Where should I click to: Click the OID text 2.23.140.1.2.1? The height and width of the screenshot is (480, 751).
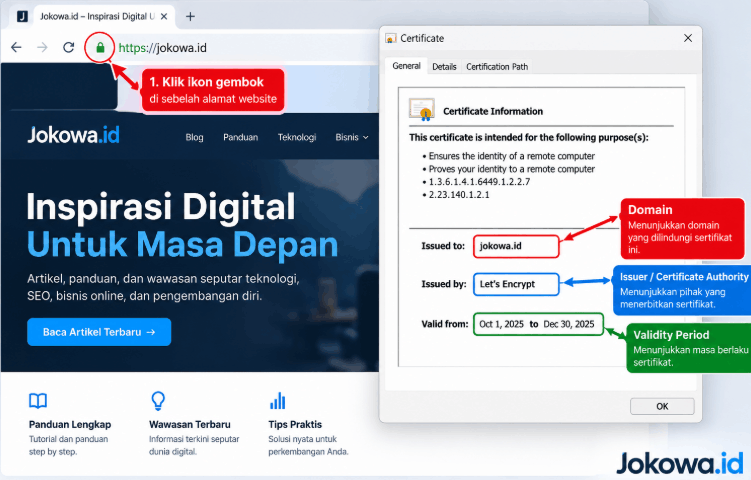click(x=459, y=194)
